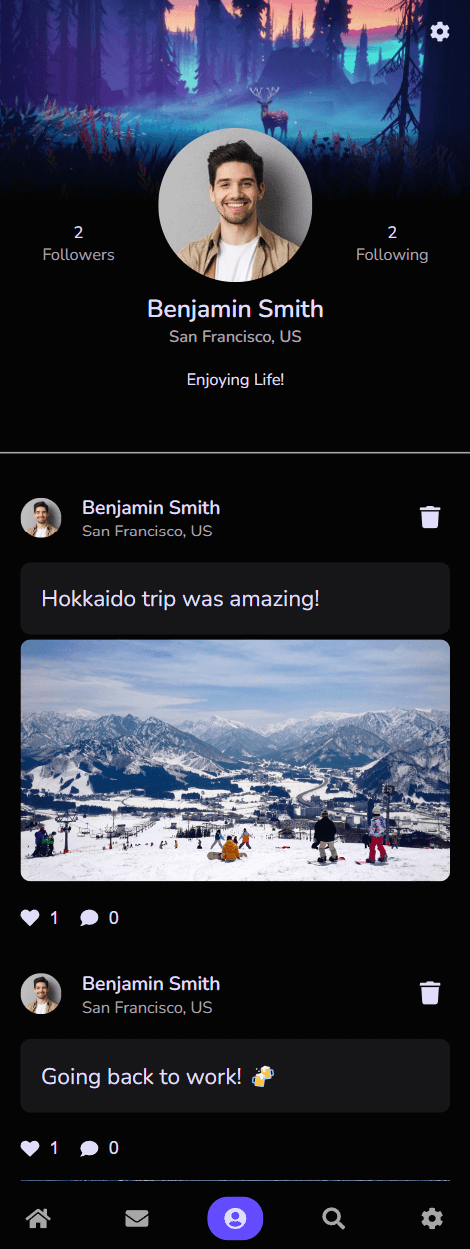Open the Hokkaido ski slope photo

coord(235,760)
